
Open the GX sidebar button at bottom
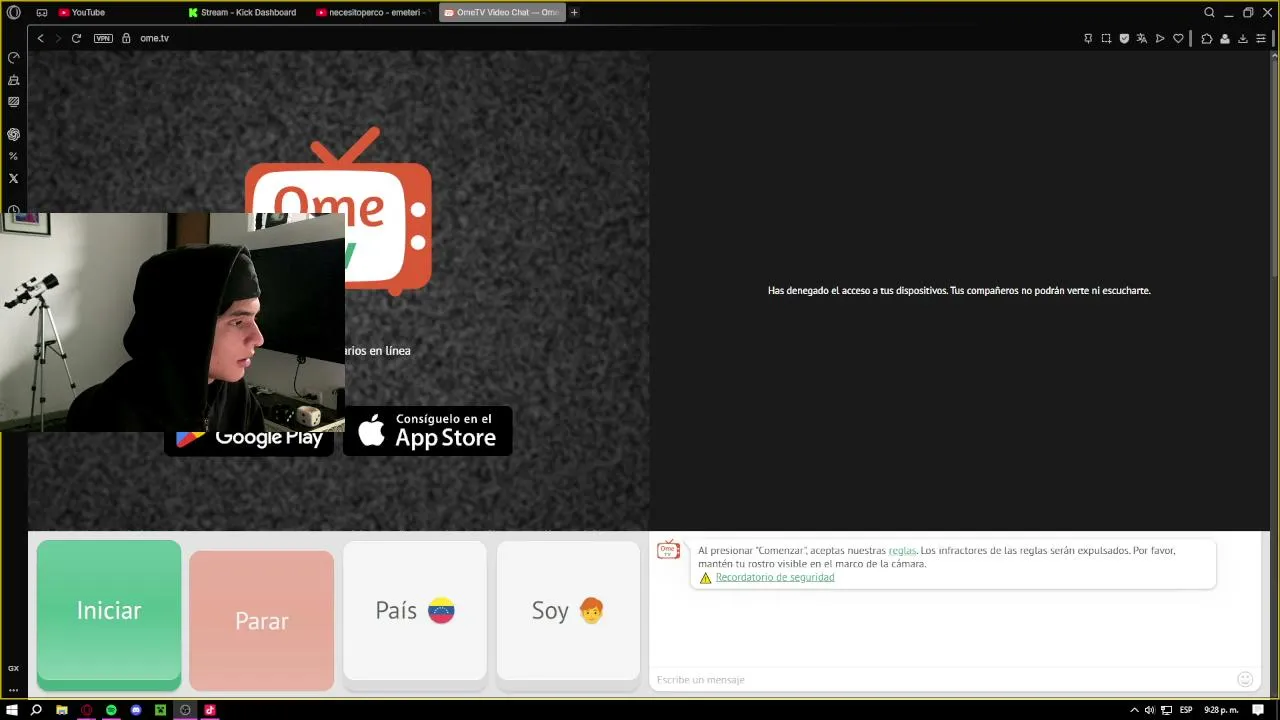pyautogui.click(x=13, y=668)
